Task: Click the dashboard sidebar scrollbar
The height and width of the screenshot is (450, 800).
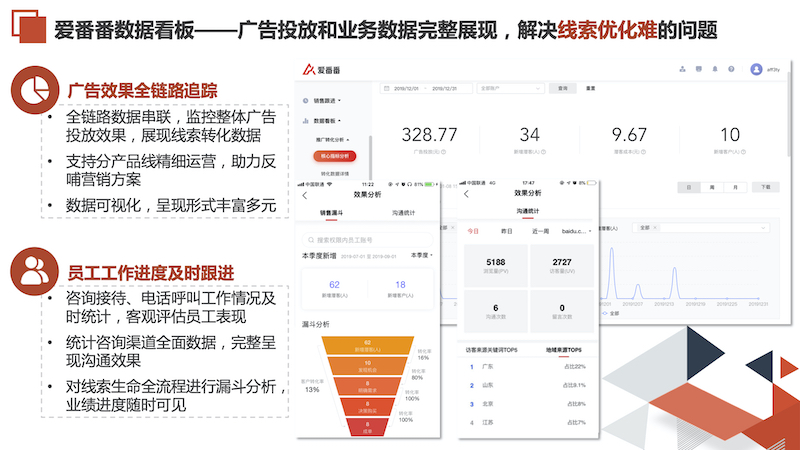Action: (370, 157)
